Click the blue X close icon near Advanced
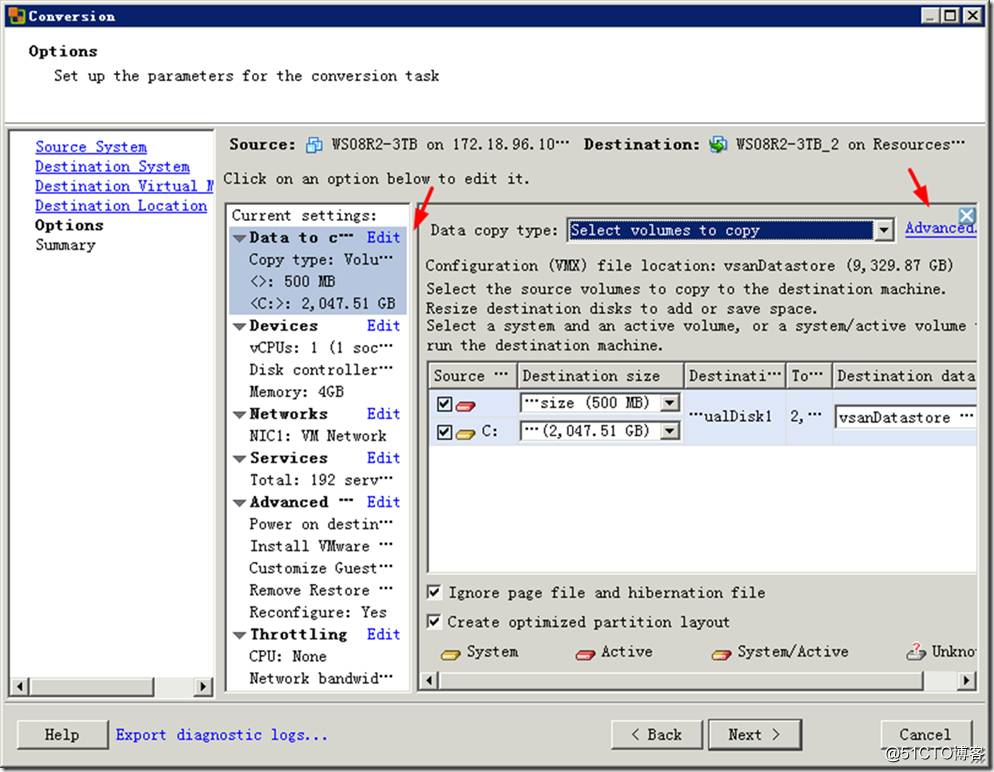Screen dimensions: 994x772 click(966, 215)
